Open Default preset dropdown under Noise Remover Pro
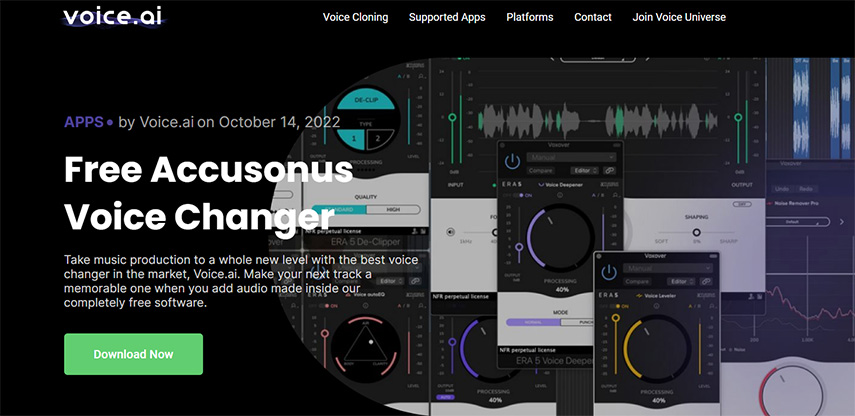The image size is (855, 416). (798, 222)
